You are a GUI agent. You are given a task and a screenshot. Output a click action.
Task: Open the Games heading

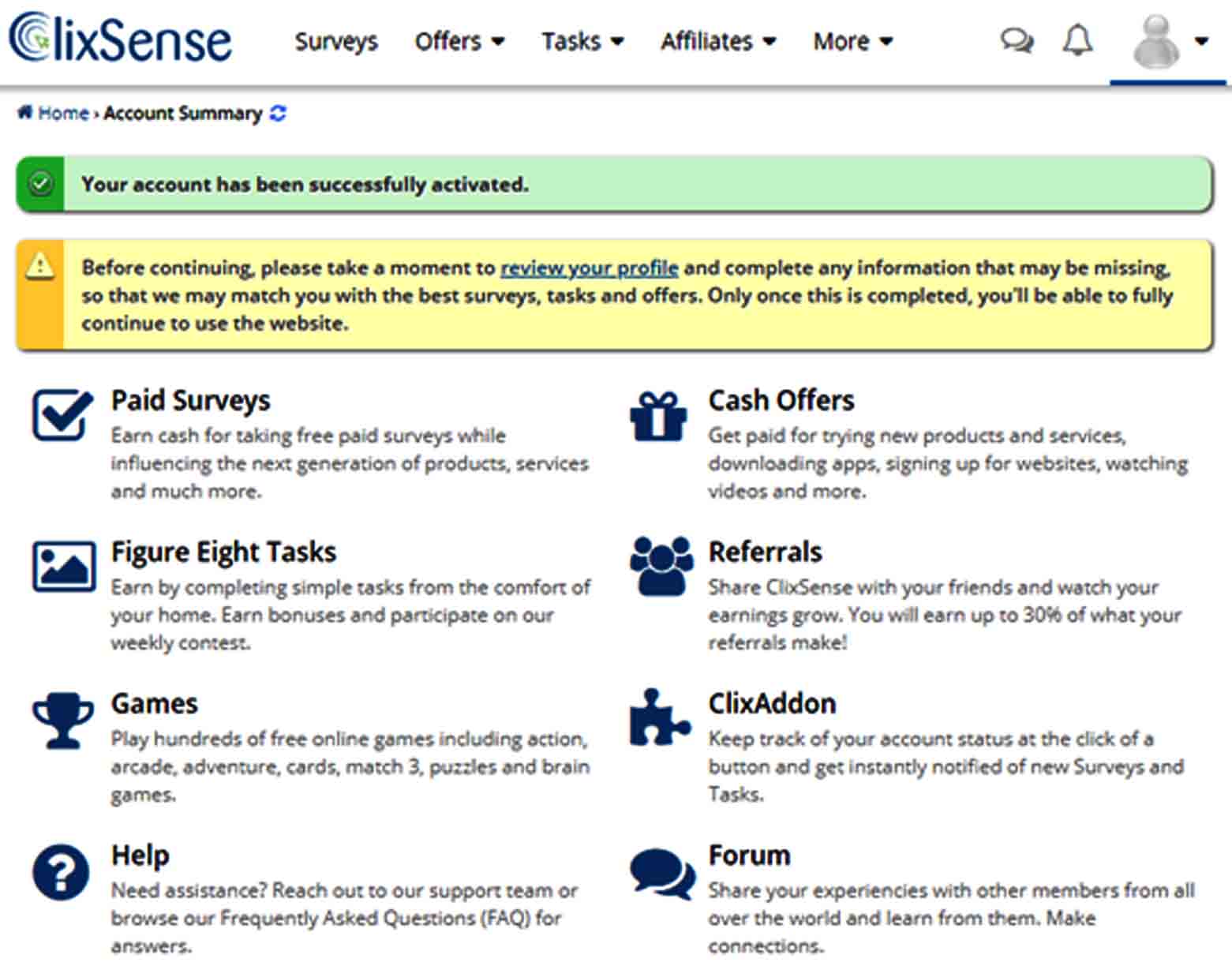coord(154,703)
